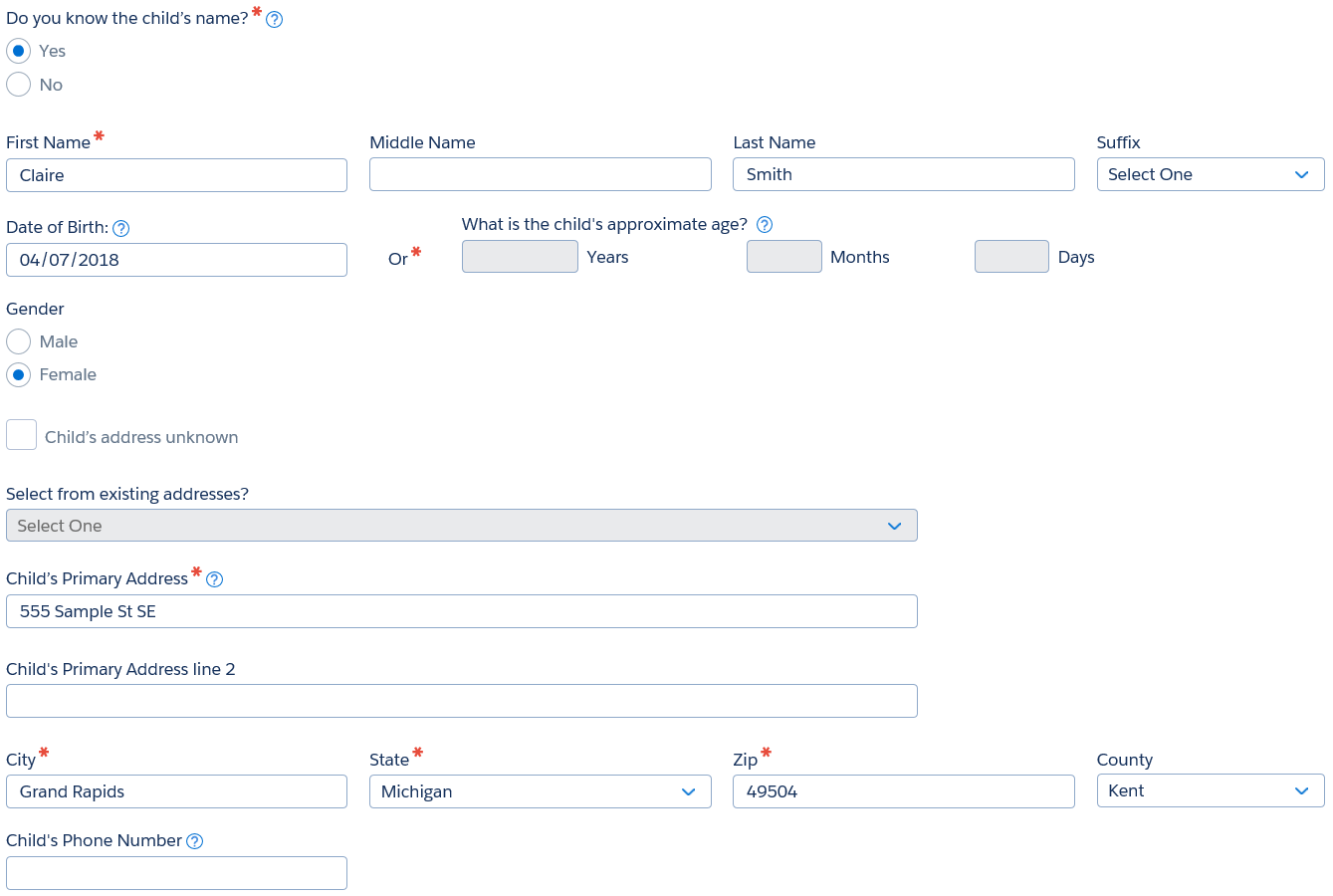This screenshot has height=896, width=1333.
Task: Show help for child's approximate age
Action: tap(765, 225)
